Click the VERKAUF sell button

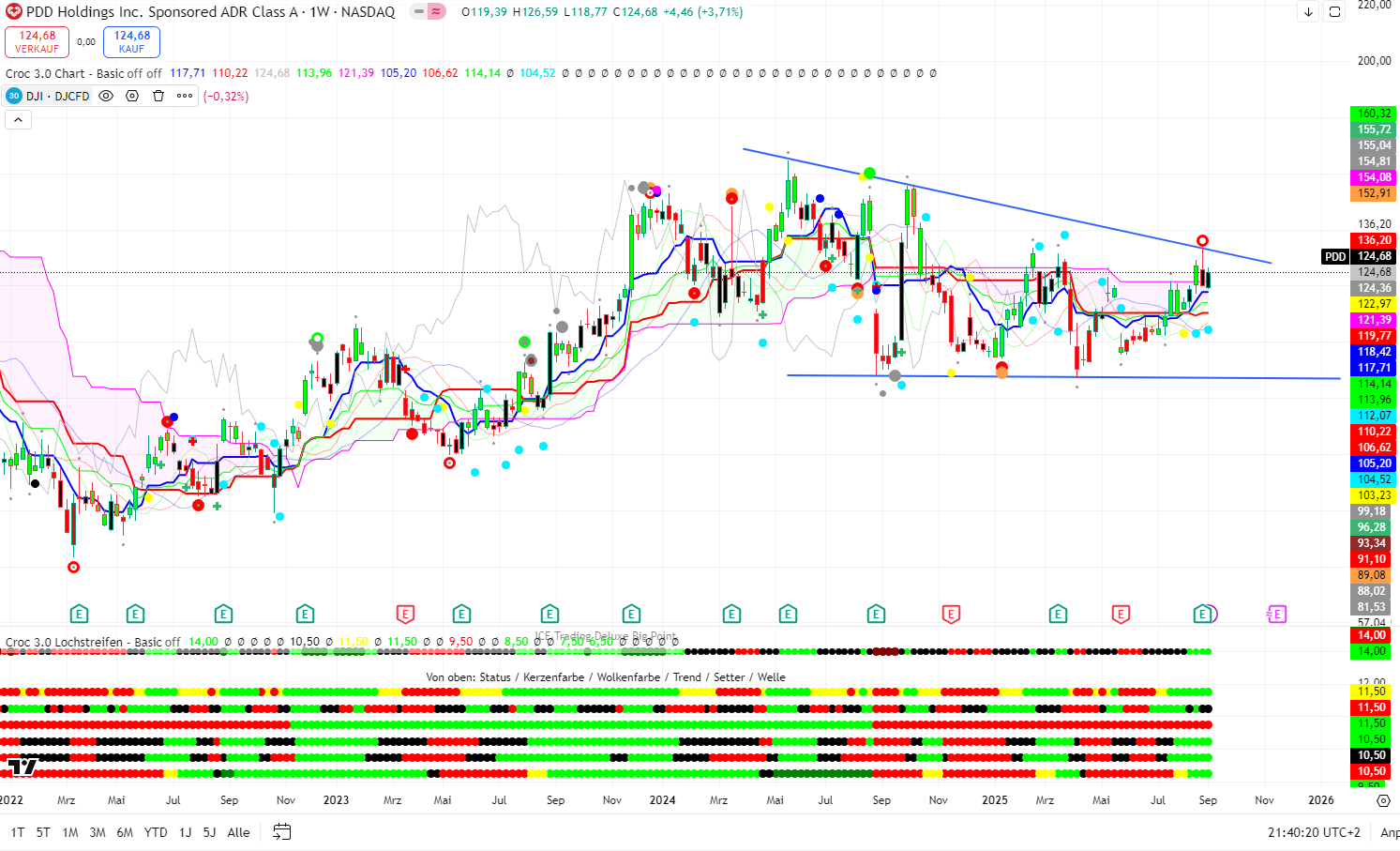point(37,41)
